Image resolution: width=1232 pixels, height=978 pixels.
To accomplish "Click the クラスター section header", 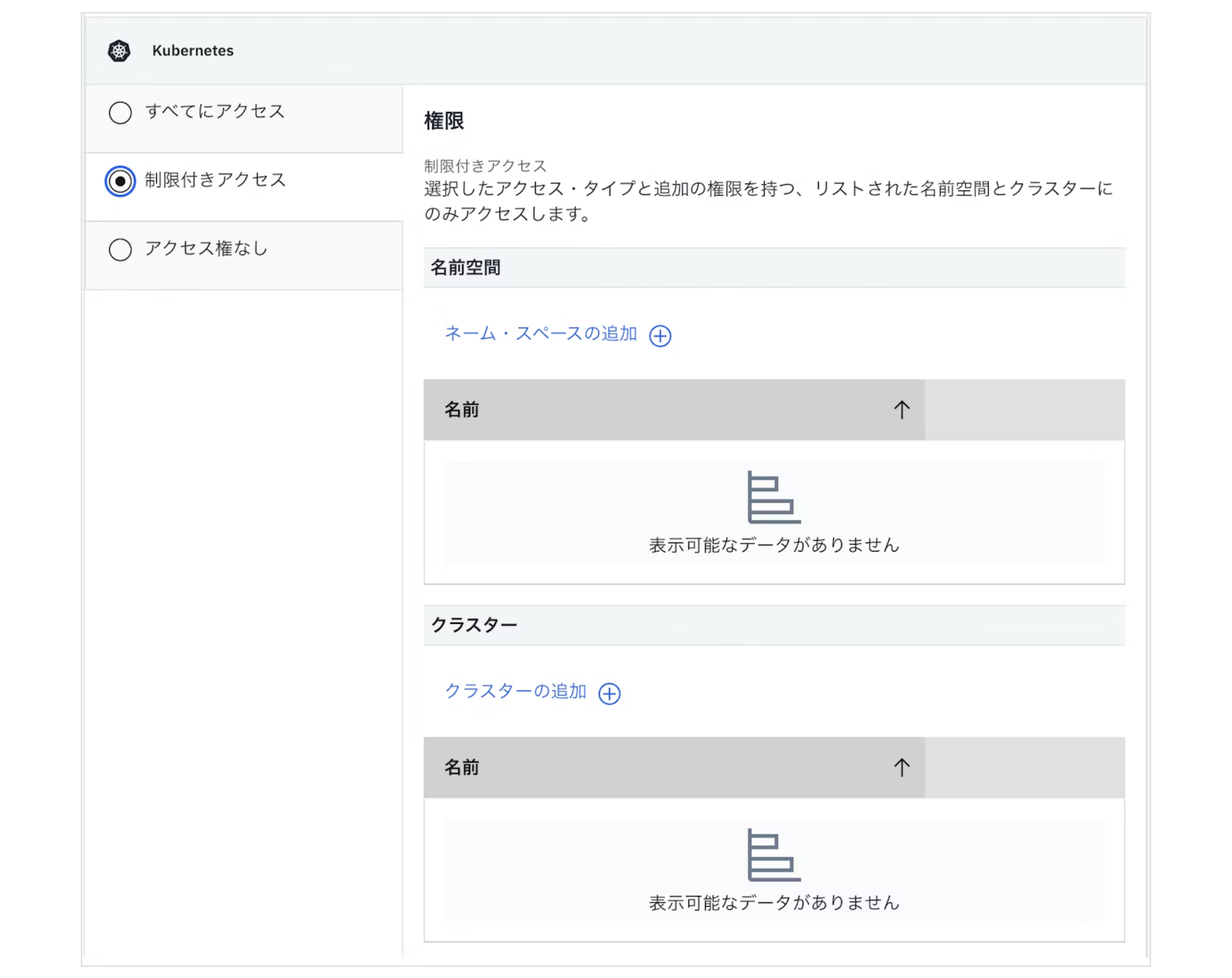I will point(474,625).
